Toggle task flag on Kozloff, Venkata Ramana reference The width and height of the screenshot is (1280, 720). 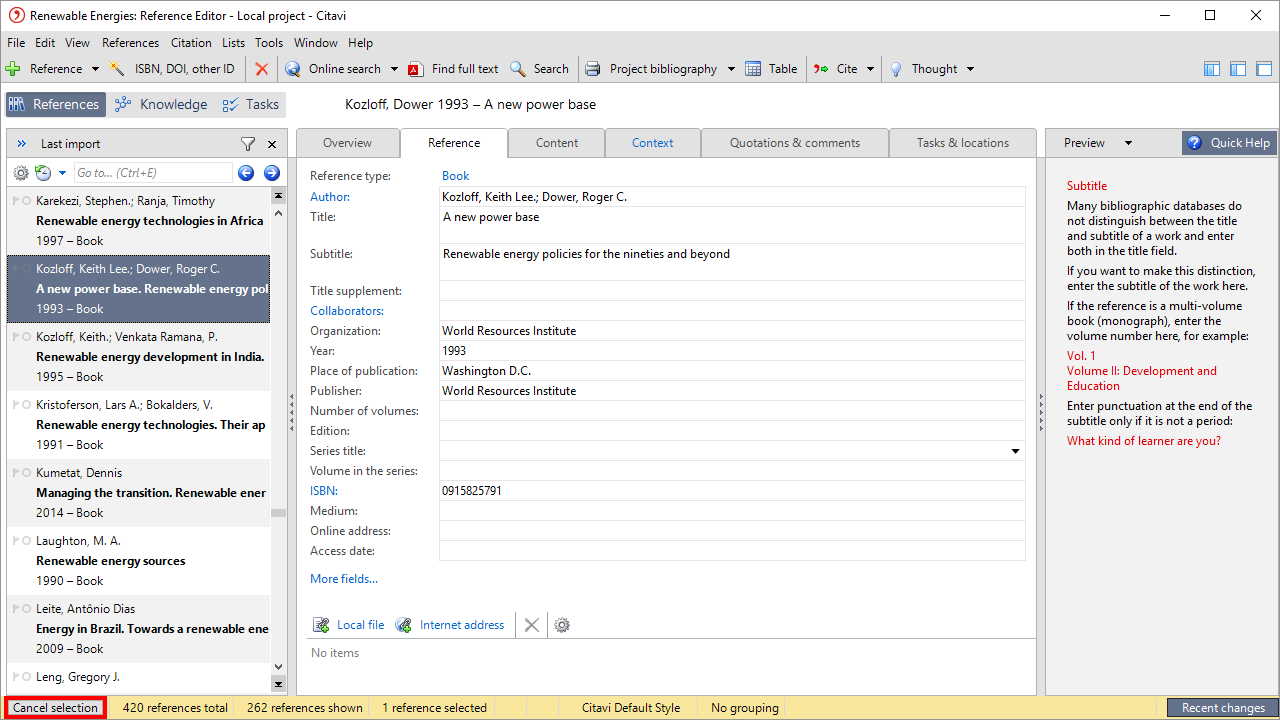tap(15, 337)
